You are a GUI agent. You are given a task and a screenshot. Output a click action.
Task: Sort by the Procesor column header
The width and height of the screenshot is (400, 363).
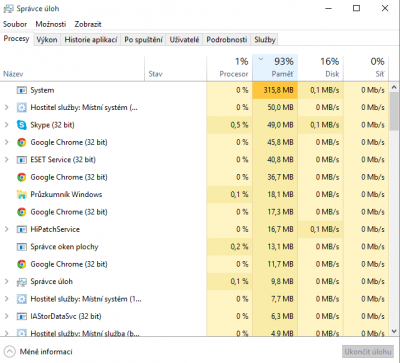coord(229,68)
